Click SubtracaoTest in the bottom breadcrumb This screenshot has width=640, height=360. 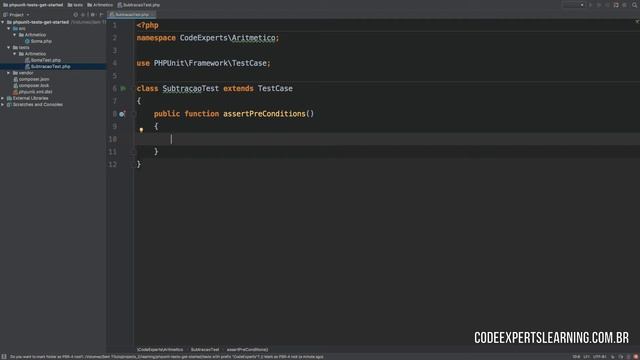[205, 350]
